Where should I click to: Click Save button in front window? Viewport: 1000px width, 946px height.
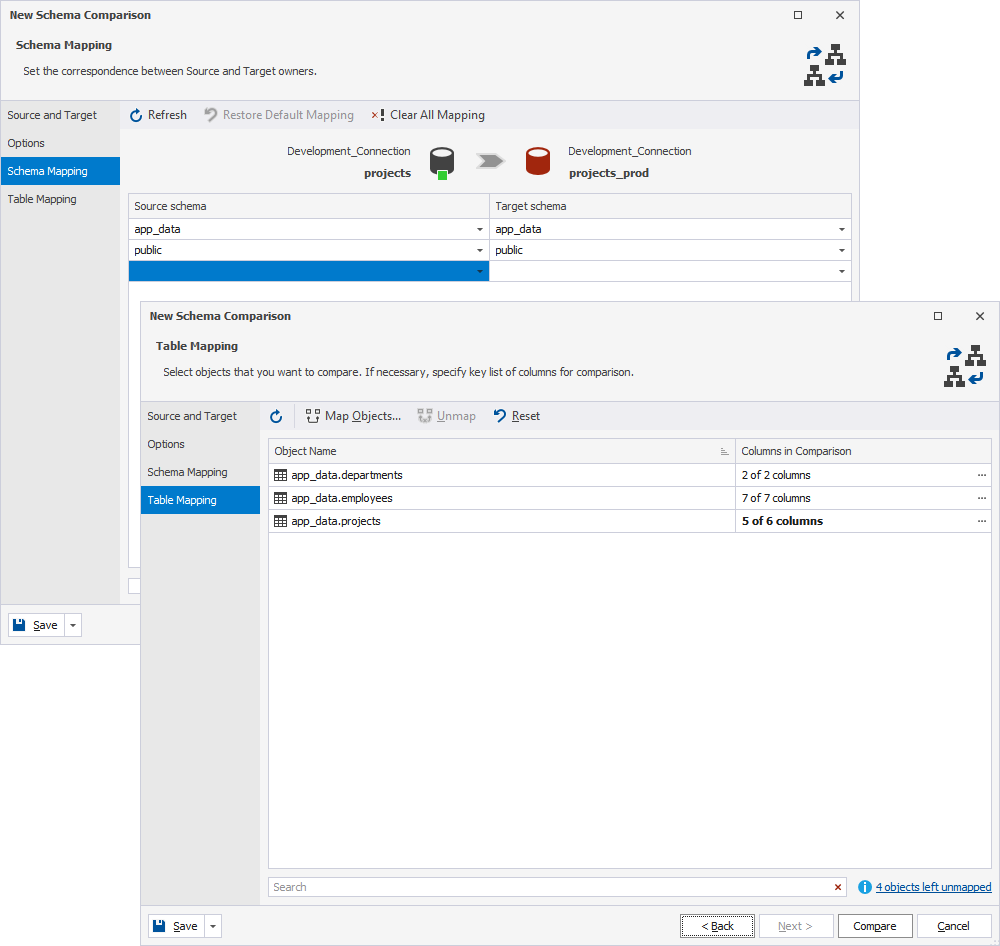pyautogui.click(x=177, y=926)
